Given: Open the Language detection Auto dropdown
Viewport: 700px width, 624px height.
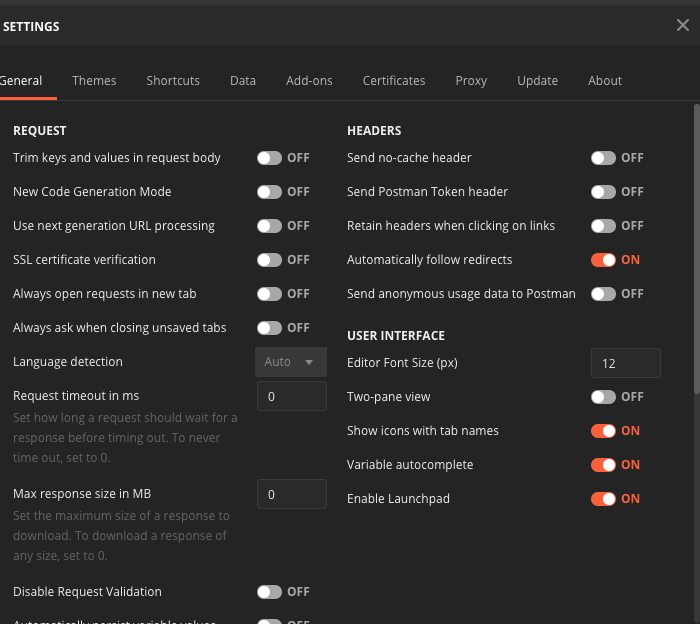Looking at the screenshot, I should click(x=291, y=362).
